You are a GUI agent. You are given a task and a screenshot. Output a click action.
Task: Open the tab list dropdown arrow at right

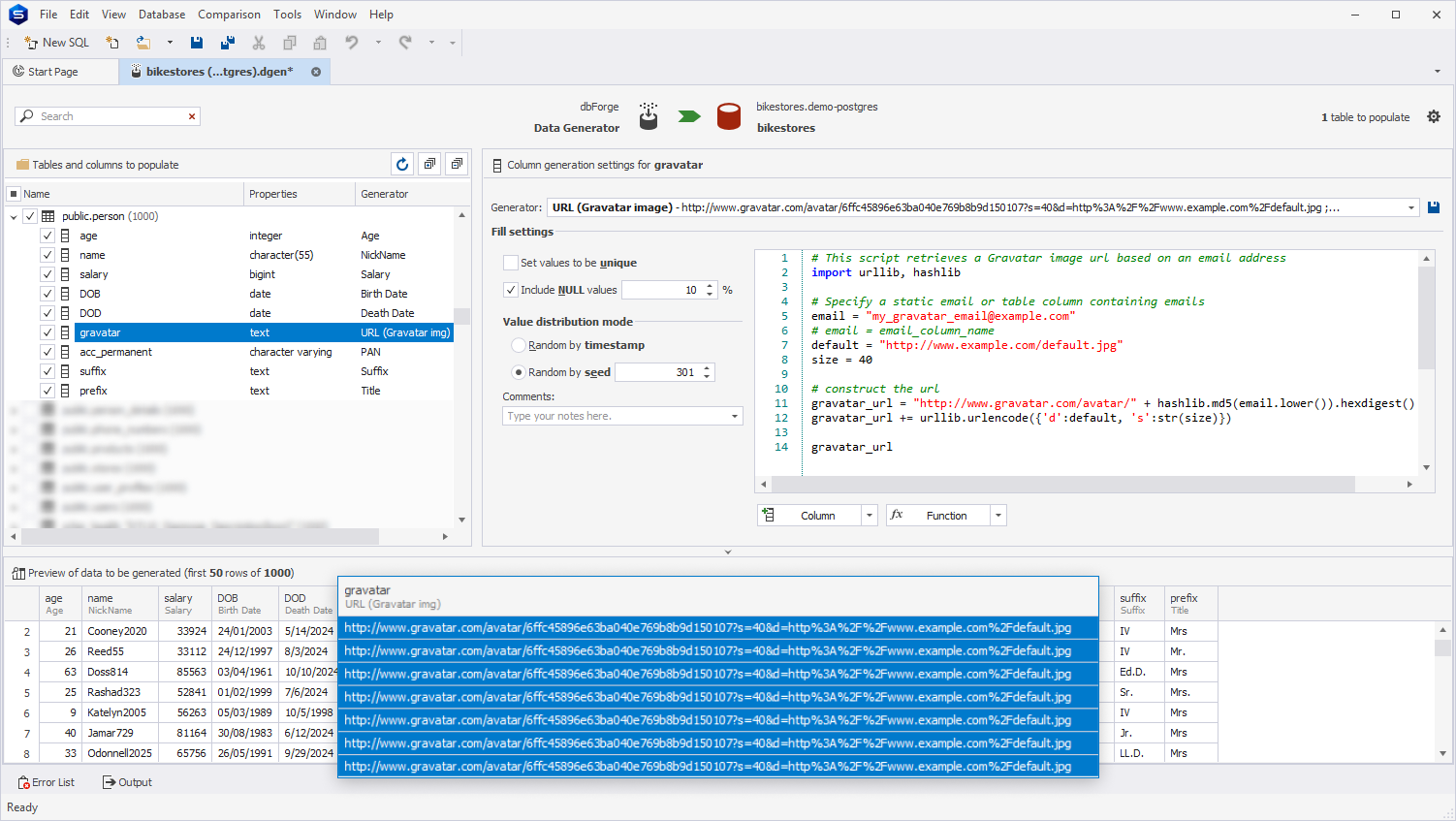click(x=1437, y=72)
